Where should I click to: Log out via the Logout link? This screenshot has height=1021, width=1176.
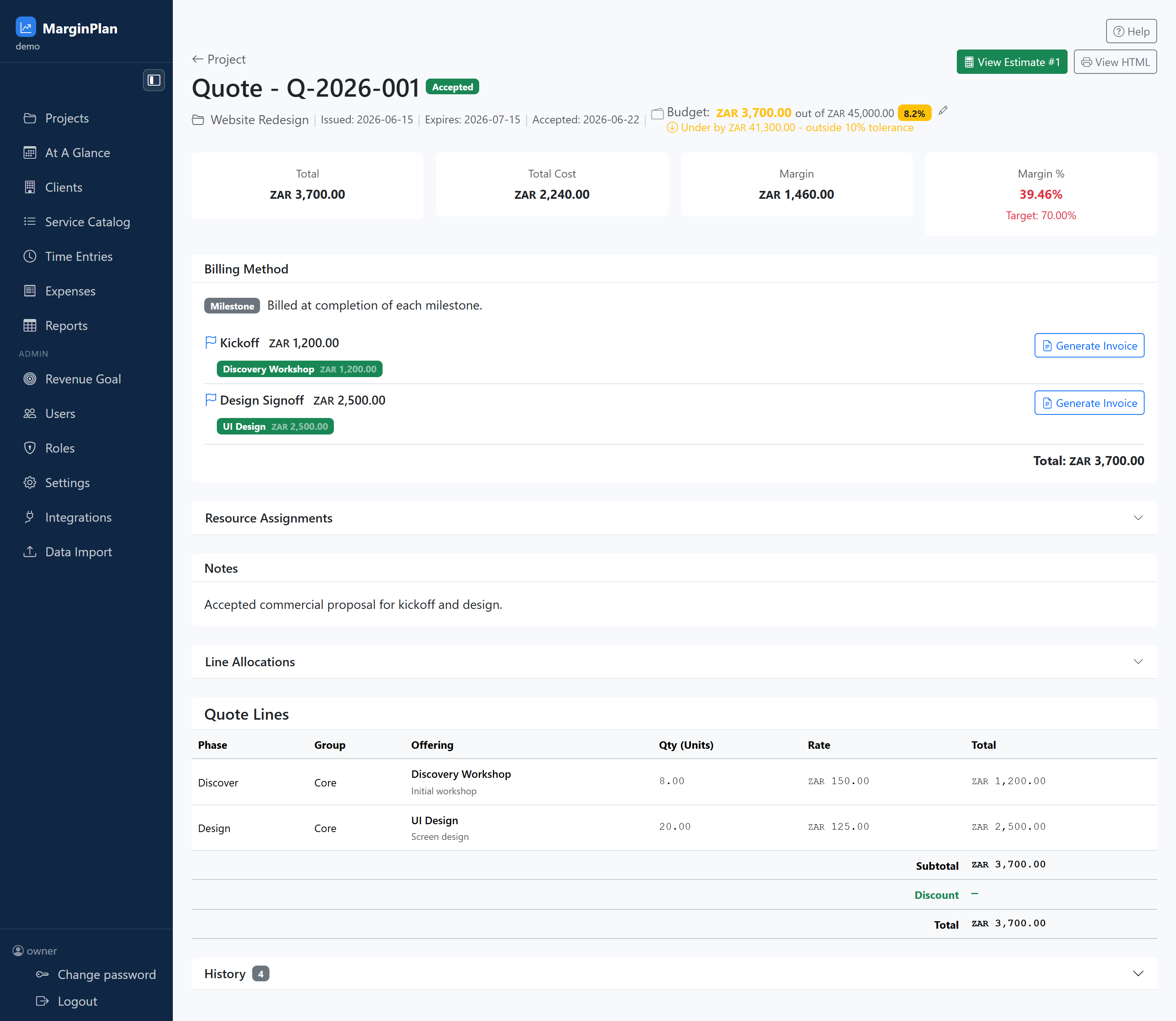77,1002
